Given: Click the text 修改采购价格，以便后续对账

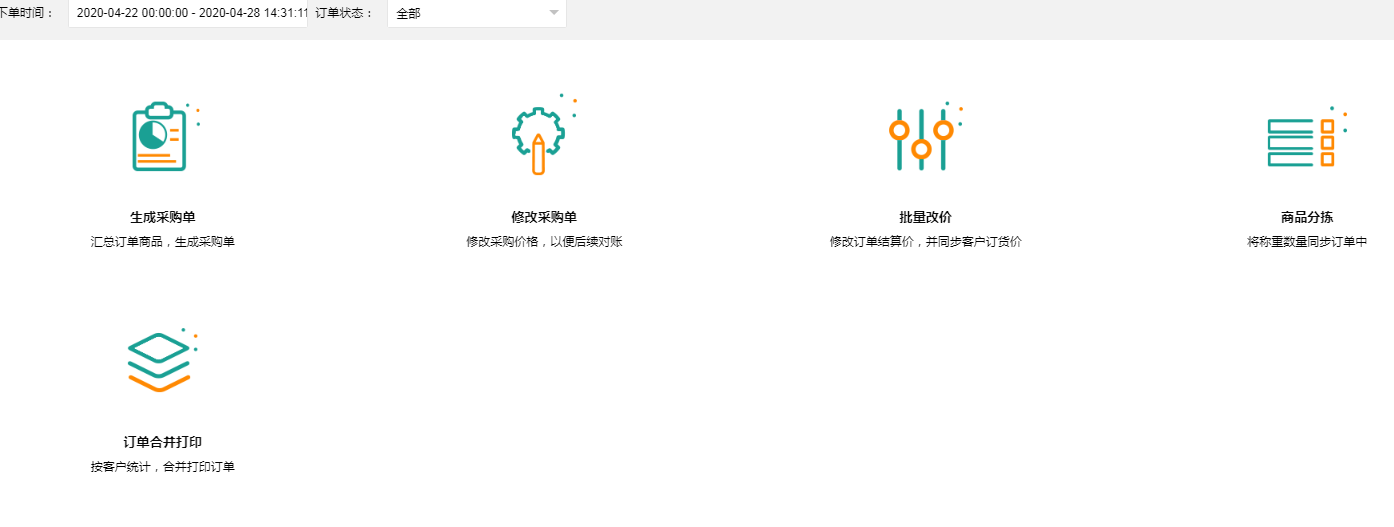Looking at the screenshot, I should point(544,242).
